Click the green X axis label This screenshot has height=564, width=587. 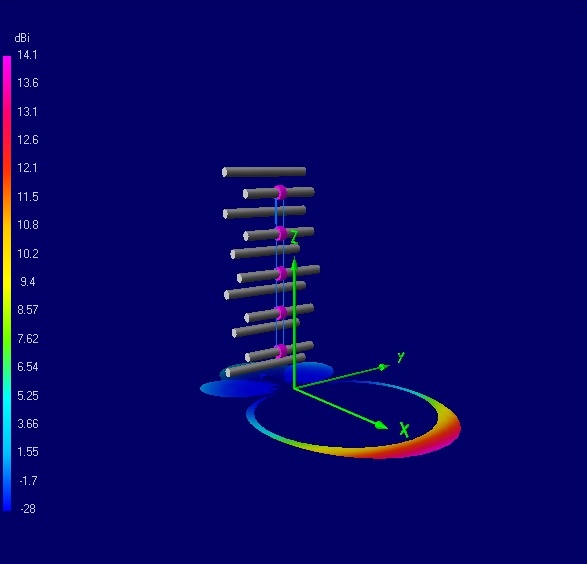404,430
